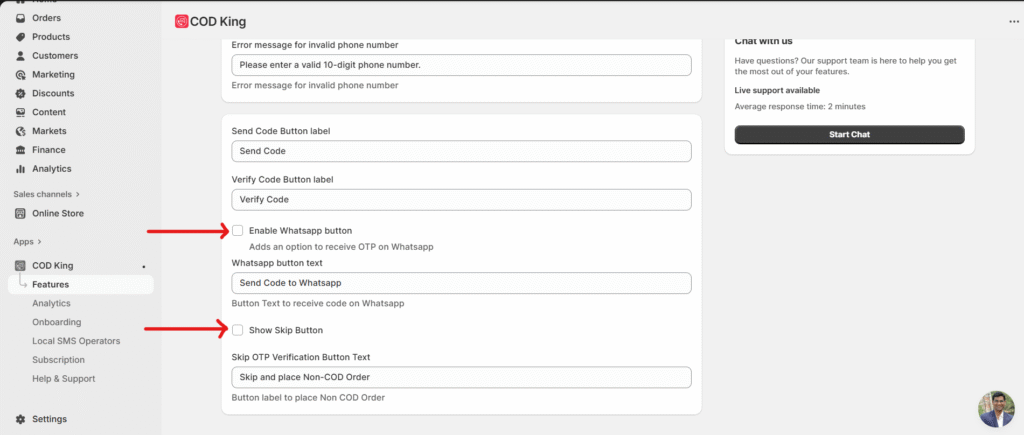Open the three-dot menu at top right

pos(1014,21)
